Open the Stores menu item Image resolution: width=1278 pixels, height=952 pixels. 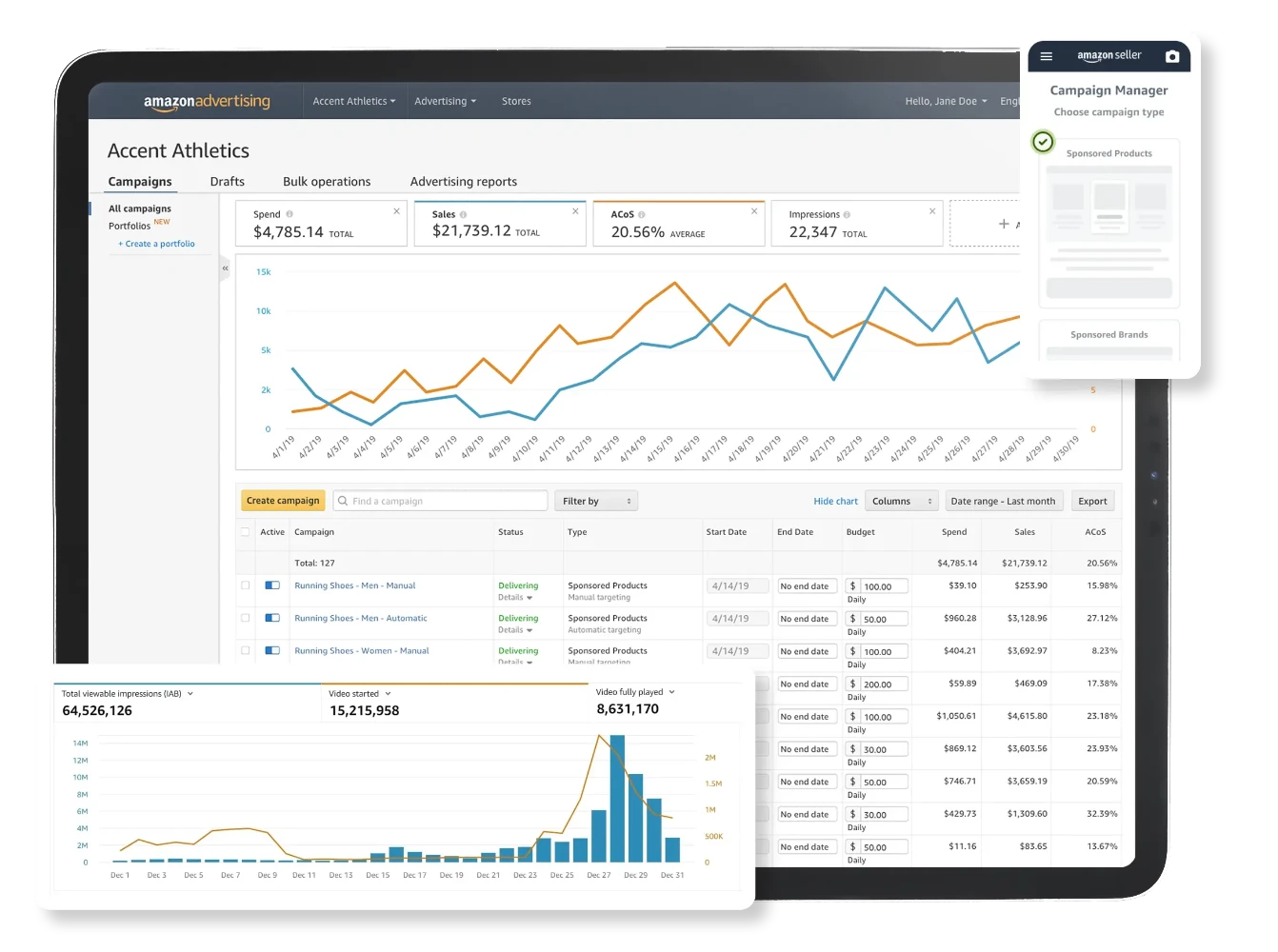click(x=516, y=101)
